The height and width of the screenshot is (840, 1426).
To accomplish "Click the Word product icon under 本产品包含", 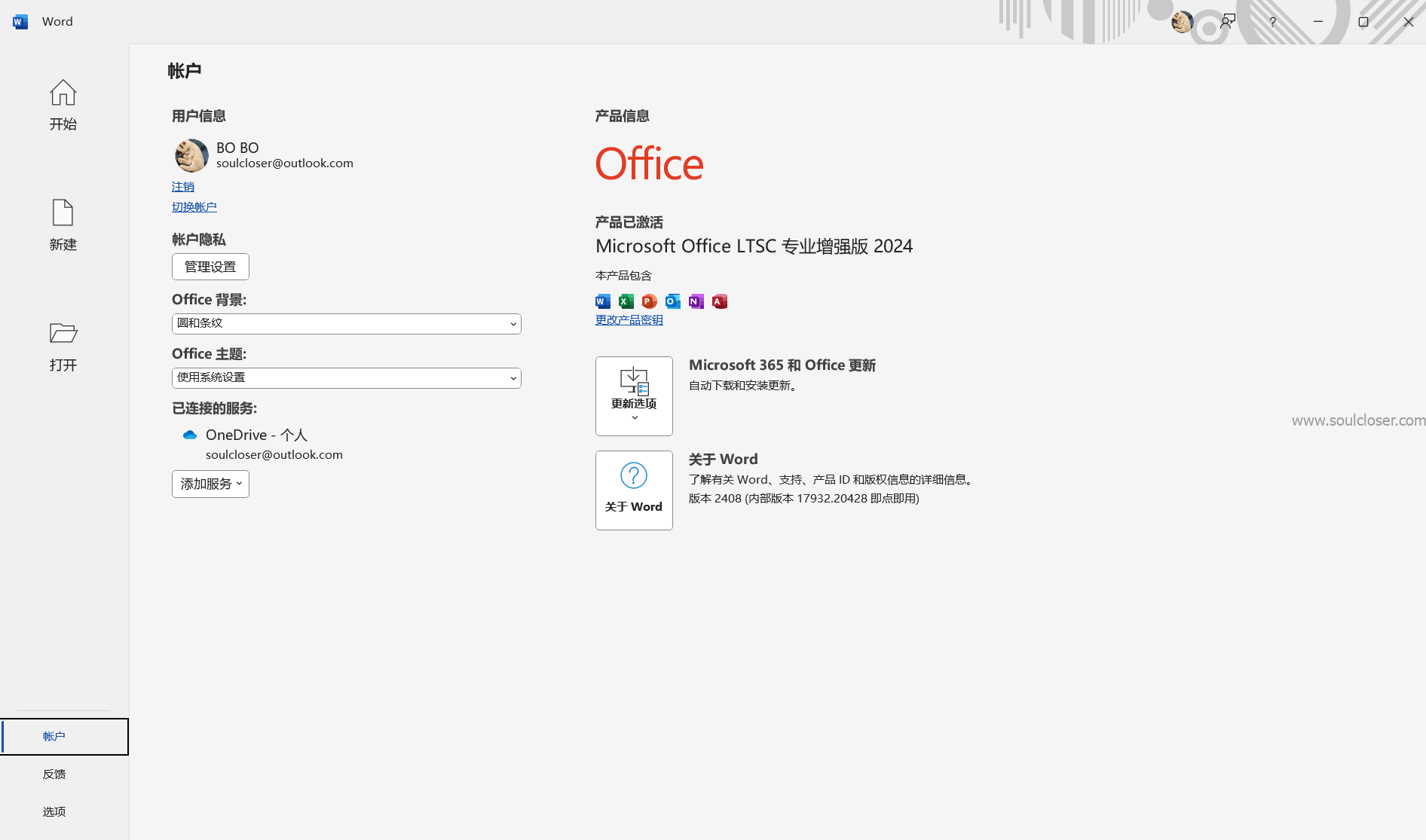I will pos(603,301).
